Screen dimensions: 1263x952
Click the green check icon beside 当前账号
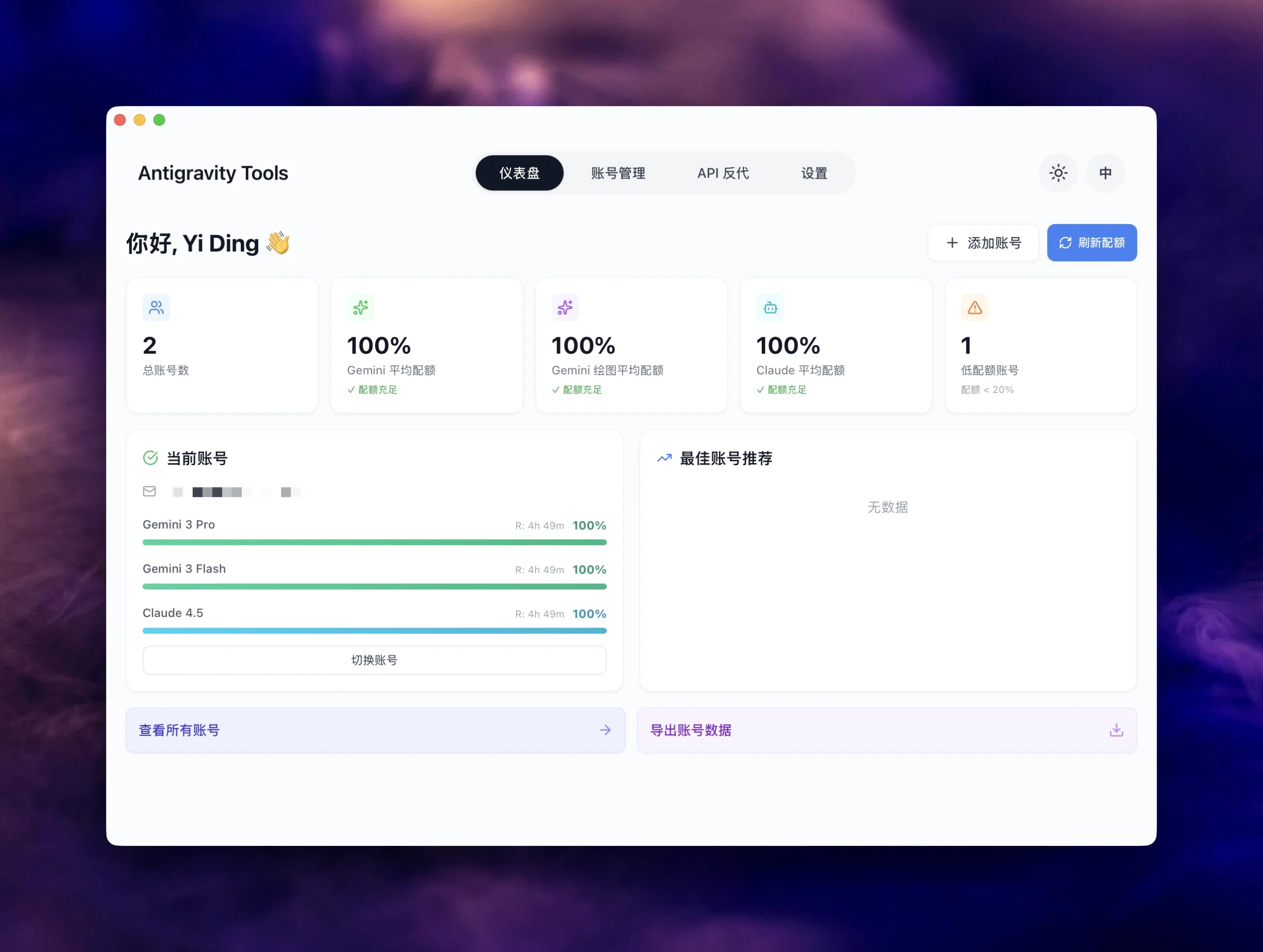click(150, 458)
